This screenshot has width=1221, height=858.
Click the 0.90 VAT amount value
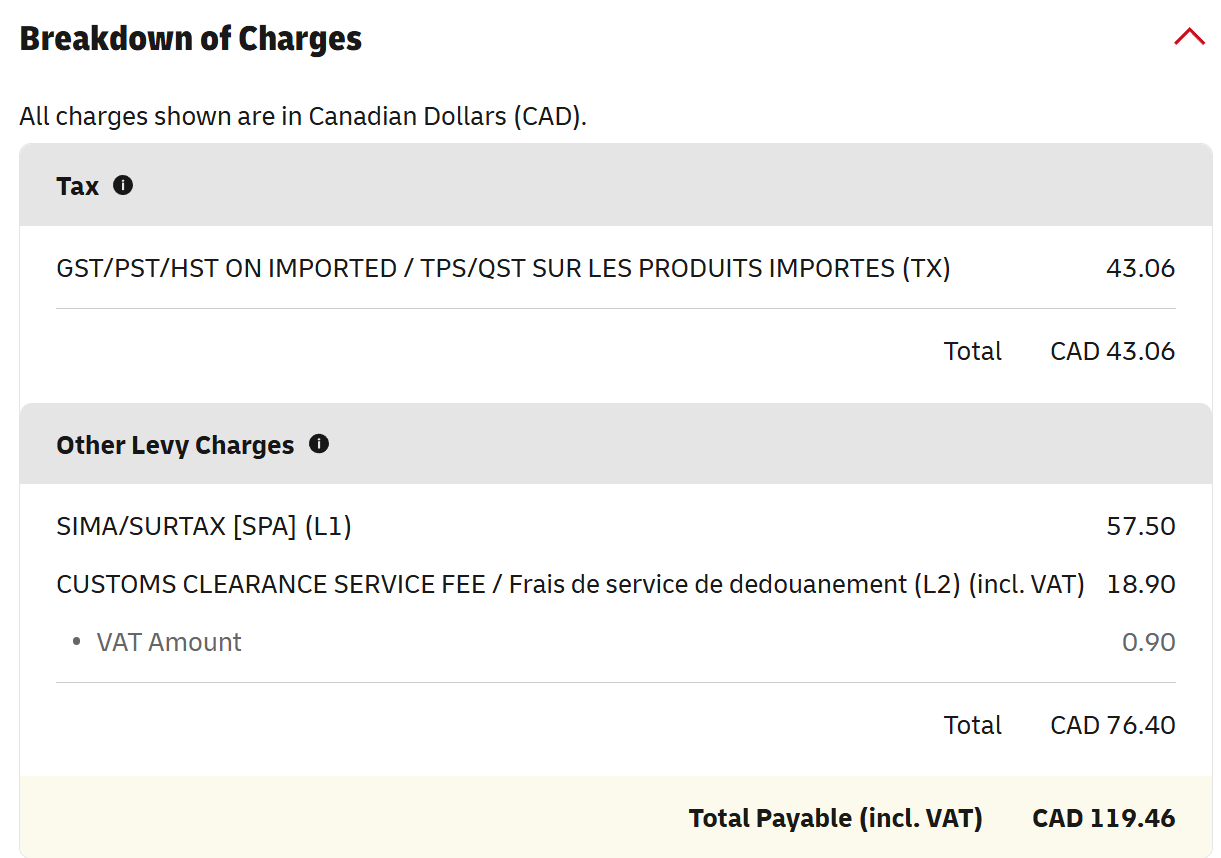[x=1149, y=642]
